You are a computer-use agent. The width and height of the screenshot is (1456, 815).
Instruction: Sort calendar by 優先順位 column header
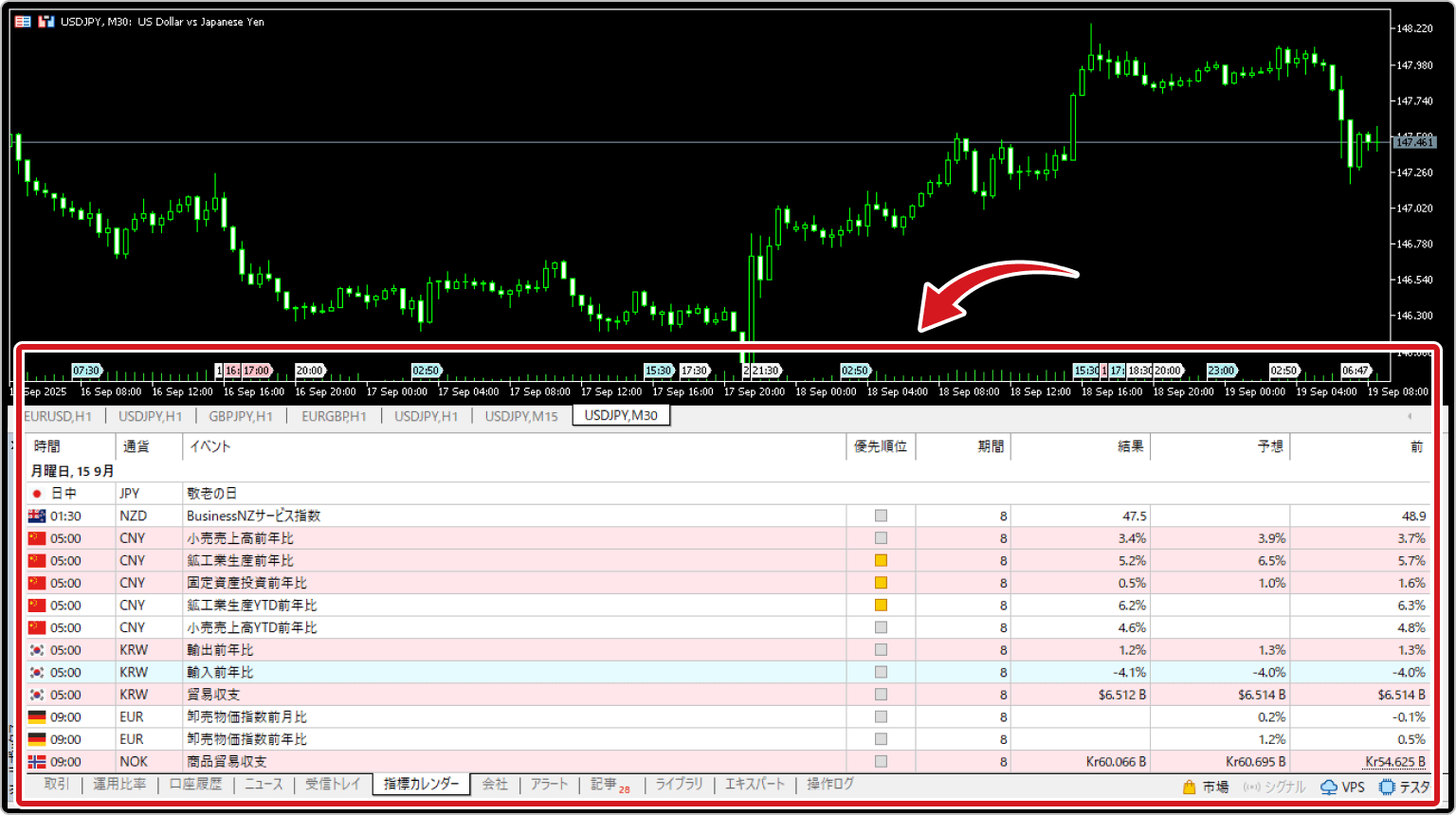[x=880, y=446]
